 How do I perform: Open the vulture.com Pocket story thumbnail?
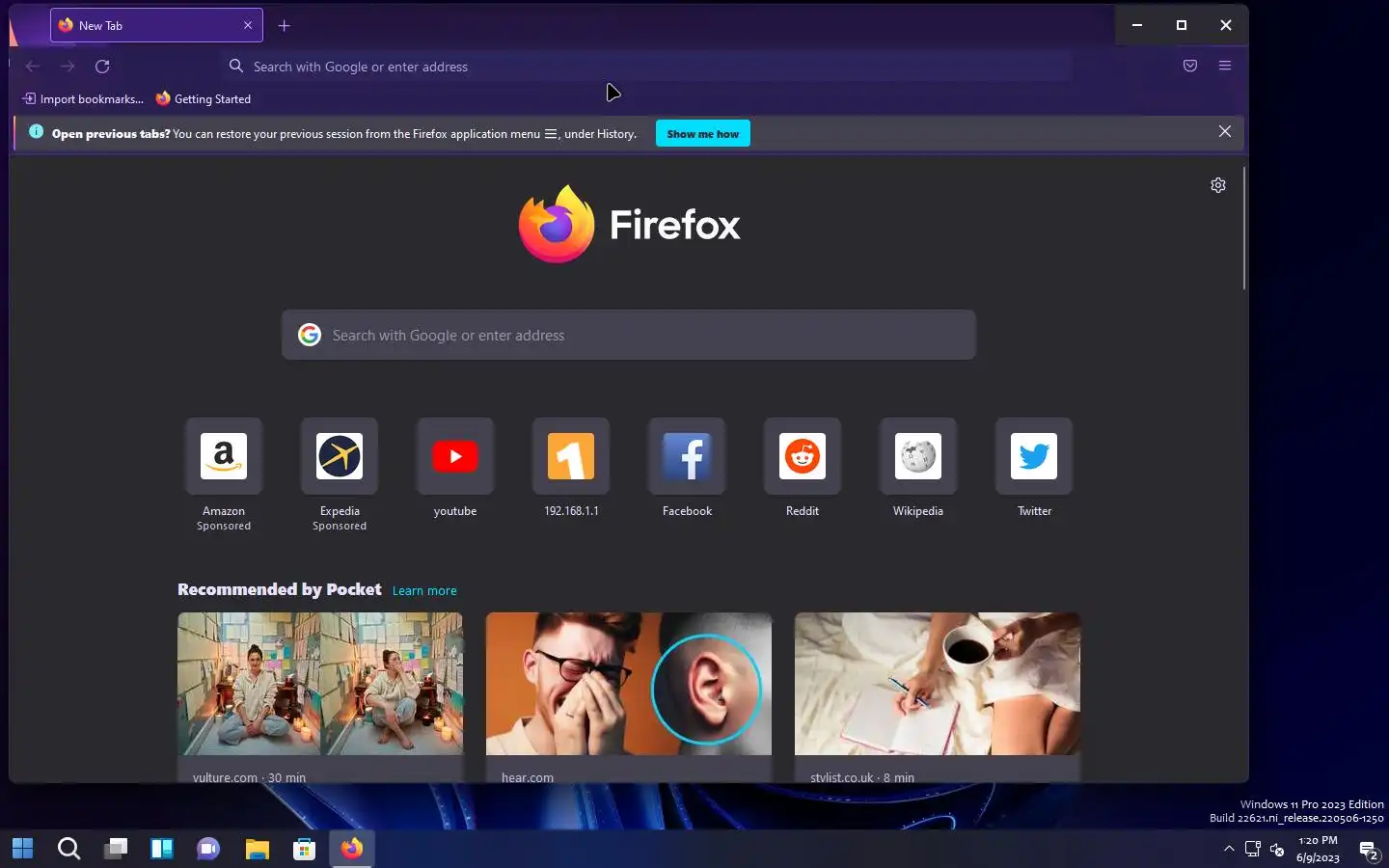(x=320, y=684)
